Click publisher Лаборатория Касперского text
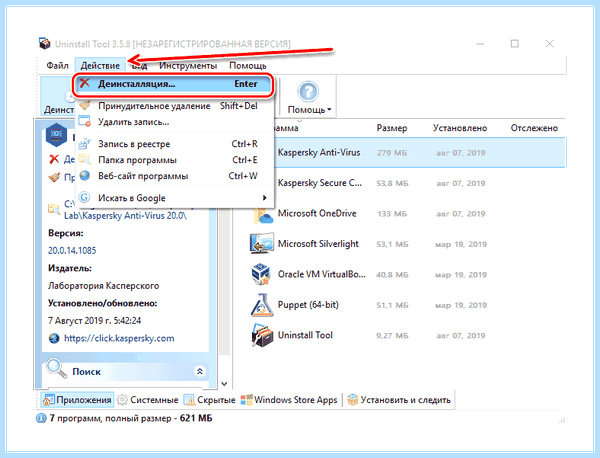Screen dimensions: 600x458 click(x=103, y=286)
